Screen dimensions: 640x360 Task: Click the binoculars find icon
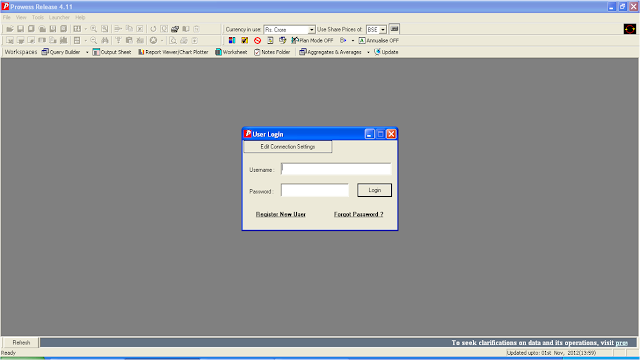105,40
